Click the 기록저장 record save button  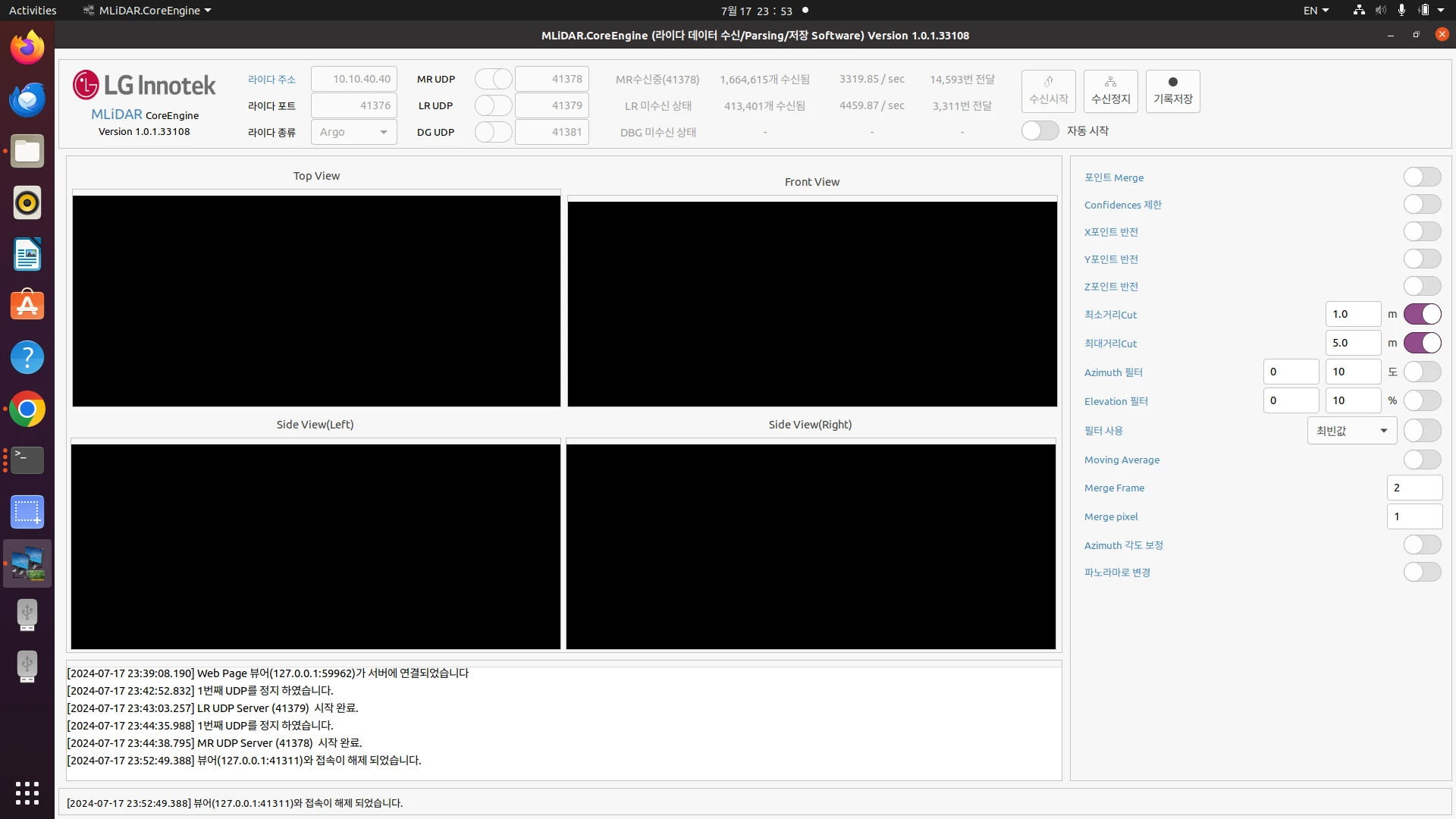pyautogui.click(x=1172, y=91)
